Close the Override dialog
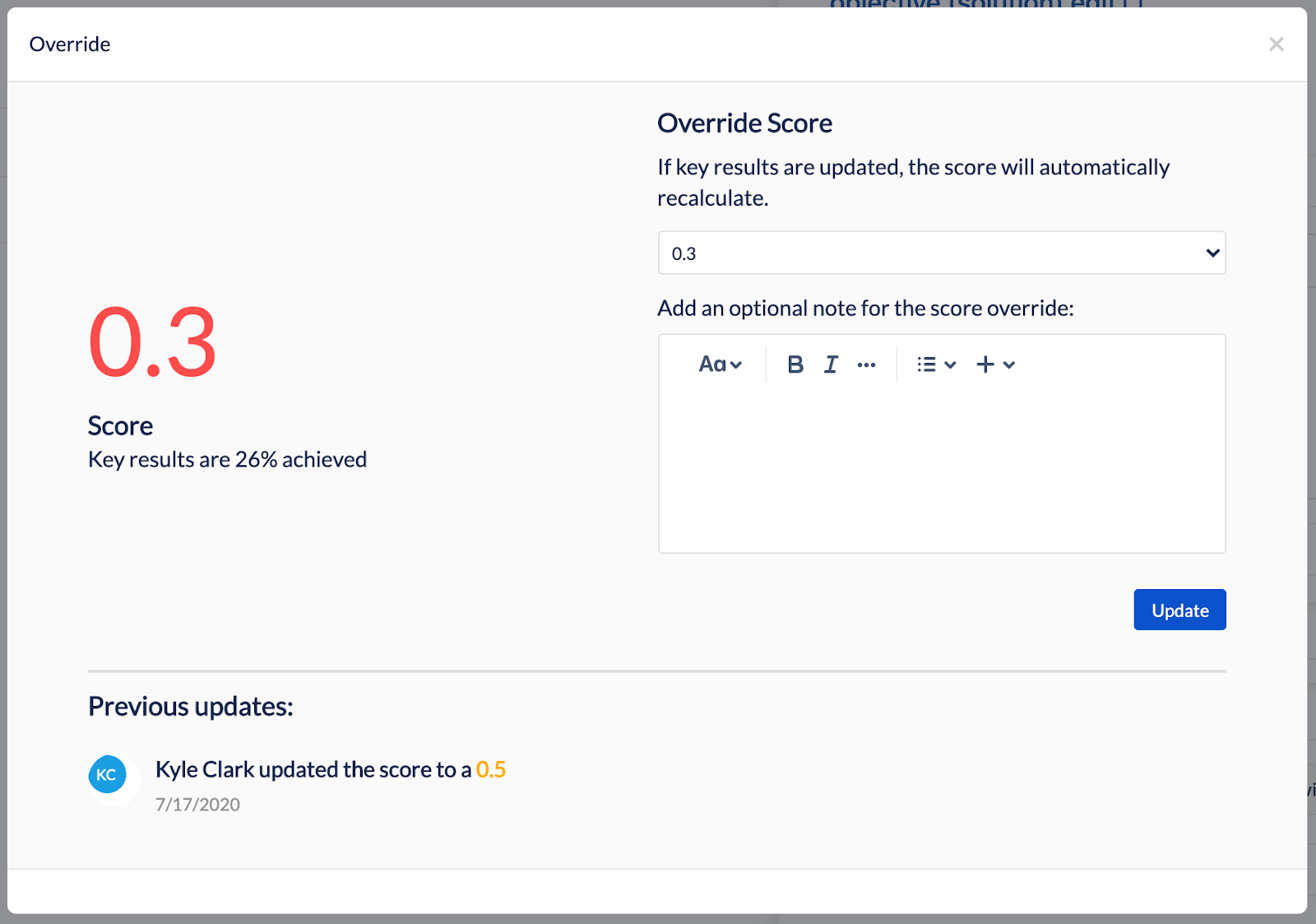Screen dimensions: 1316x924 1276,44
